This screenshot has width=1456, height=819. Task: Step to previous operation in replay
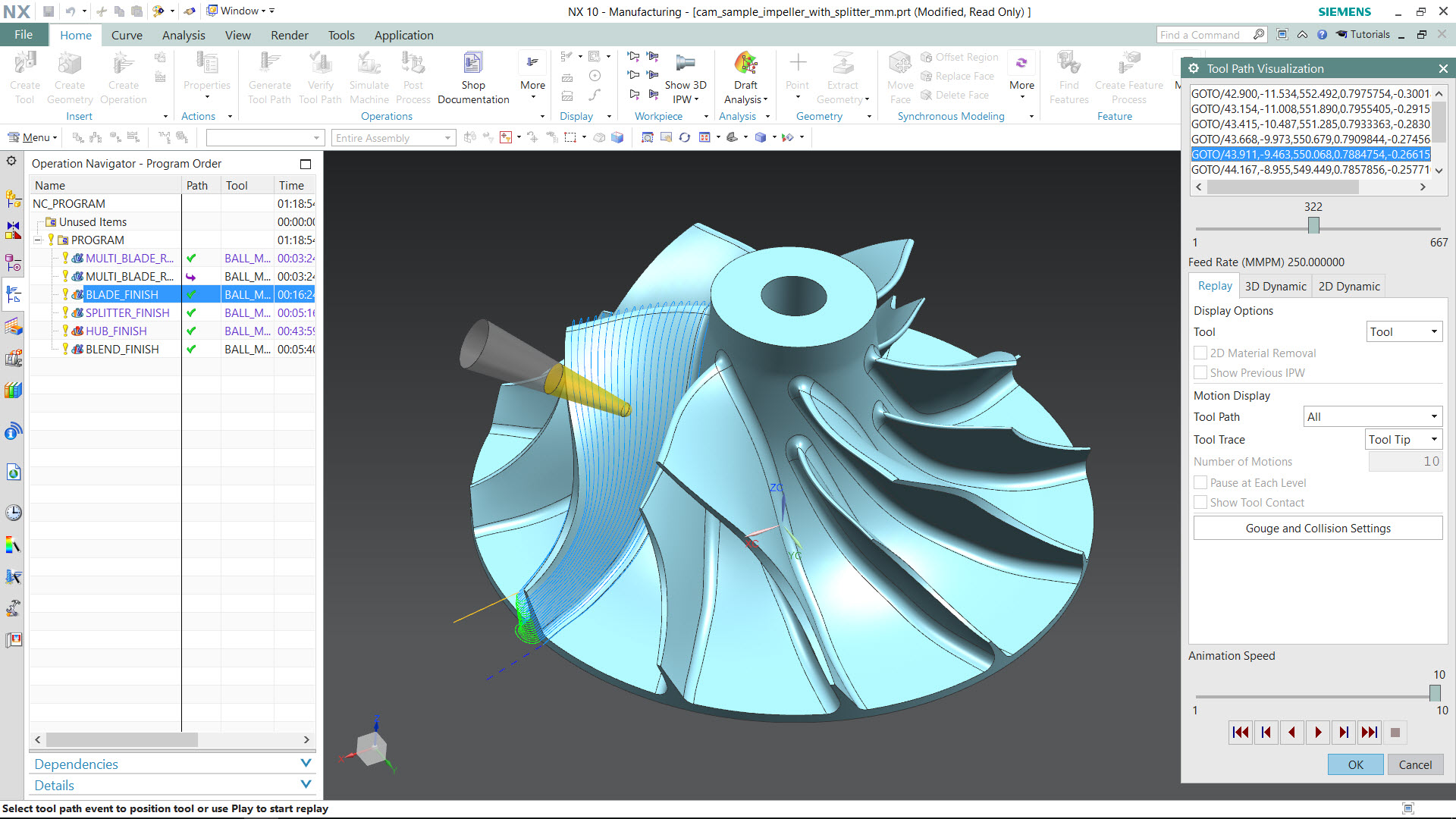tap(1266, 733)
